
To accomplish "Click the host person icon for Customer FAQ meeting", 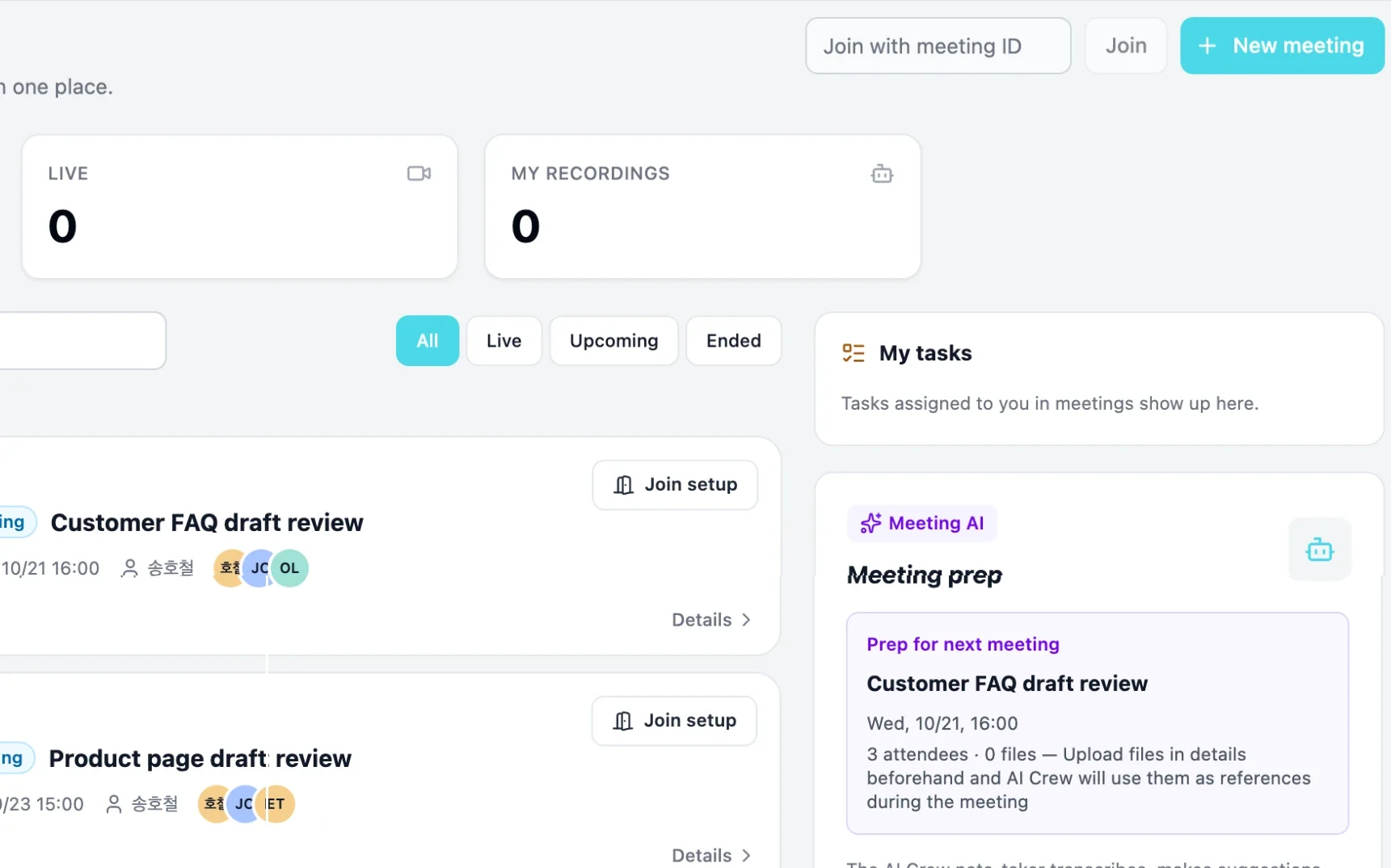I will [x=129, y=569].
